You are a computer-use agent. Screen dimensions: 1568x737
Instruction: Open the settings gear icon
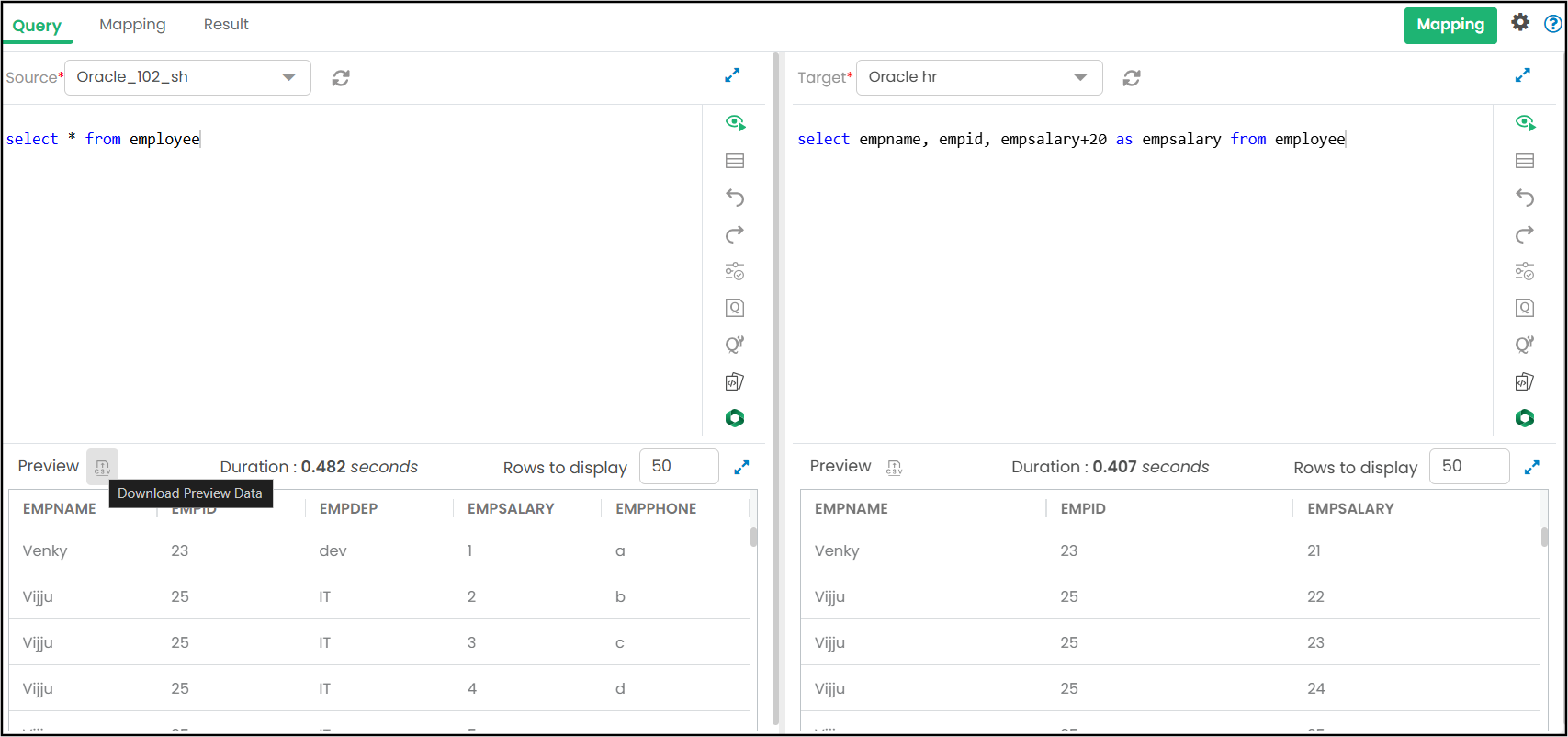1520,23
